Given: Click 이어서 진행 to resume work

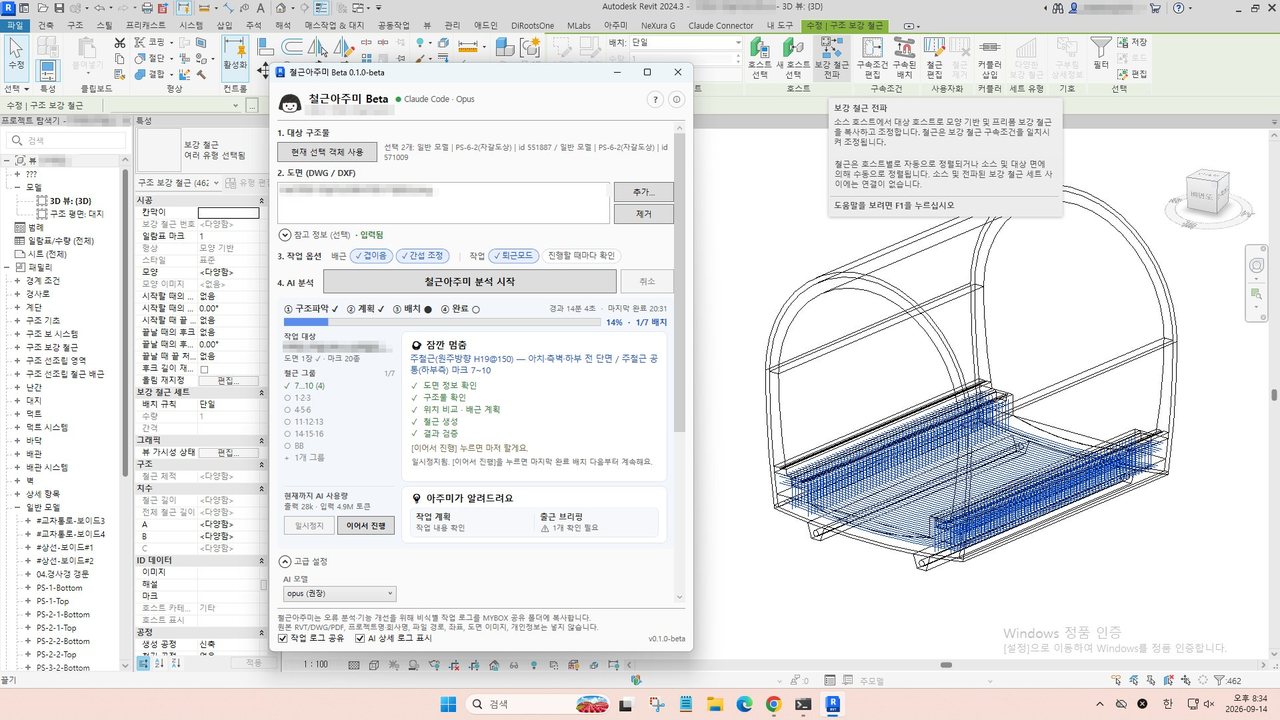Looking at the screenshot, I should click(x=366, y=526).
